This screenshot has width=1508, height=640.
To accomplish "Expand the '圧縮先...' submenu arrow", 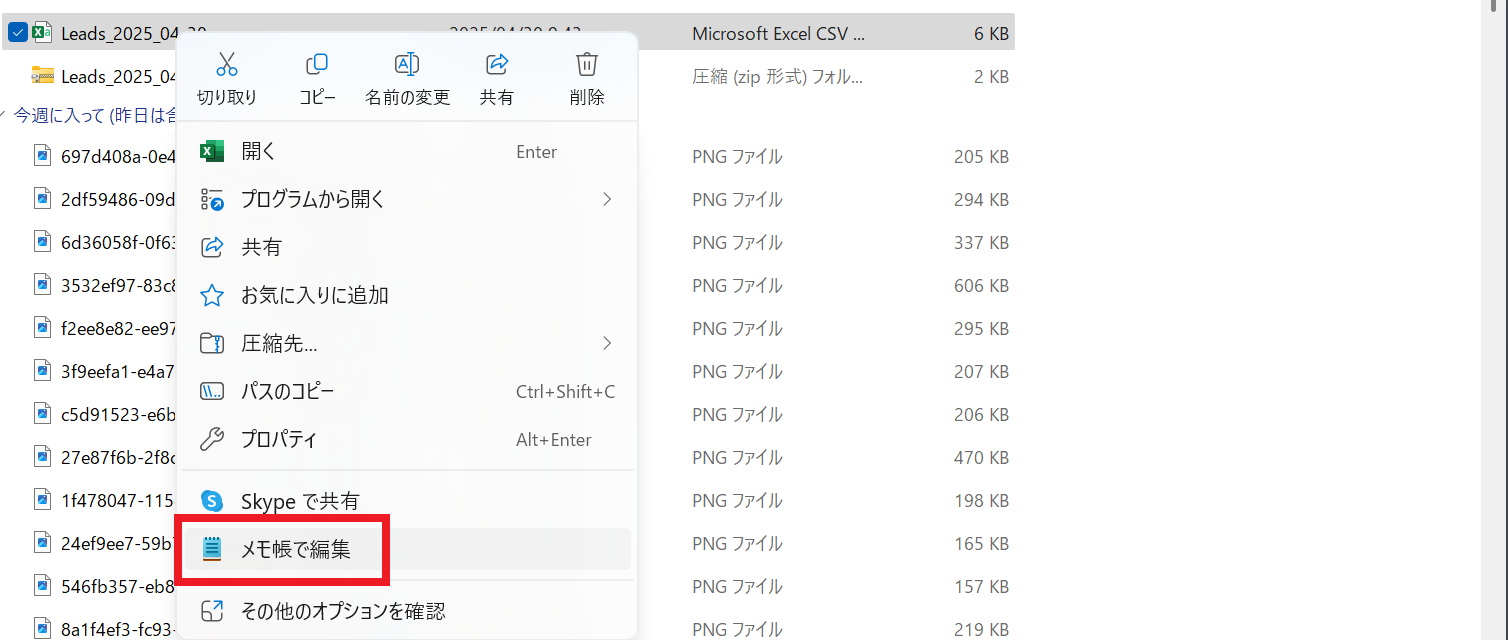I will click(607, 343).
